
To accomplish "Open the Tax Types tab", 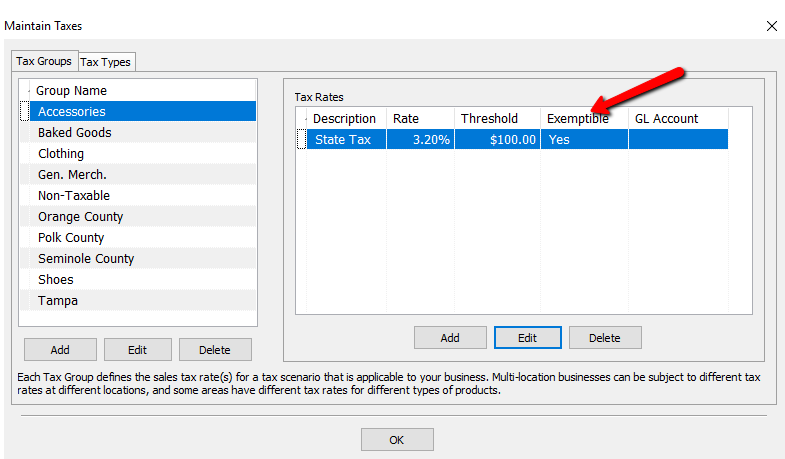I will [x=106, y=62].
